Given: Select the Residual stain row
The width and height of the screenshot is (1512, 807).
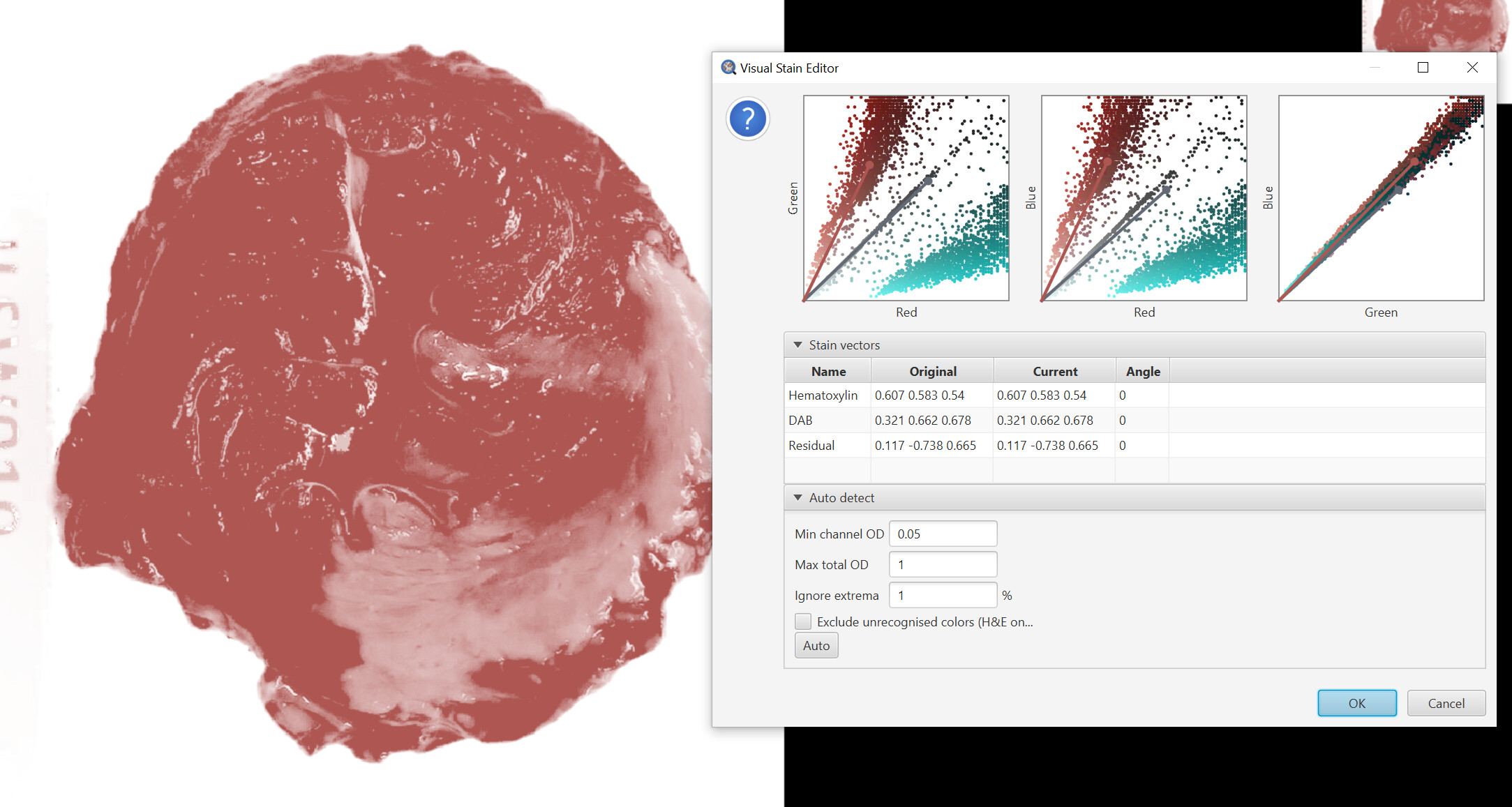Looking at the screenshot, I should [x=827, y=445].
